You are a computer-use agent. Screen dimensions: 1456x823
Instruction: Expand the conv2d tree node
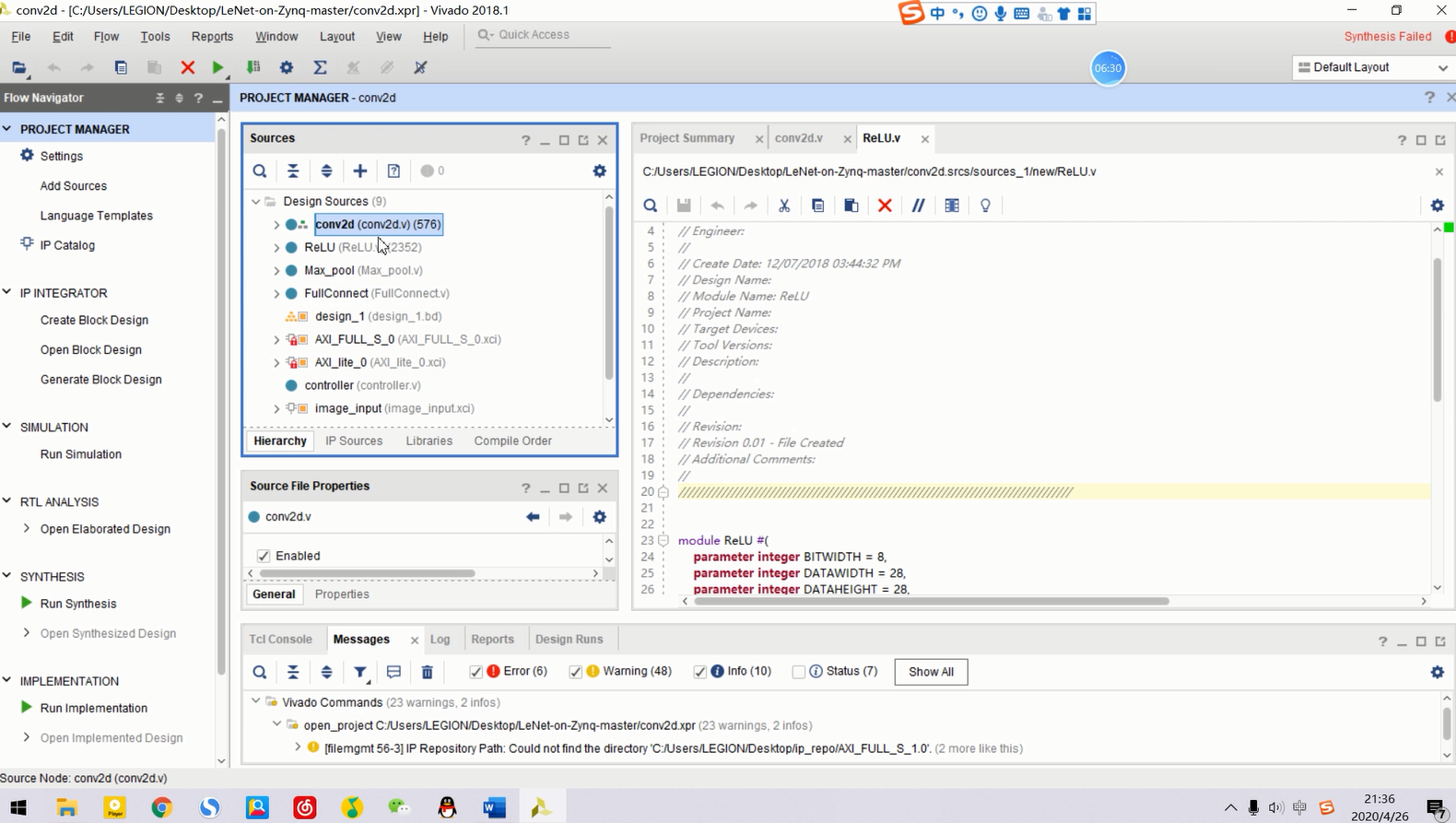point(276,225)
